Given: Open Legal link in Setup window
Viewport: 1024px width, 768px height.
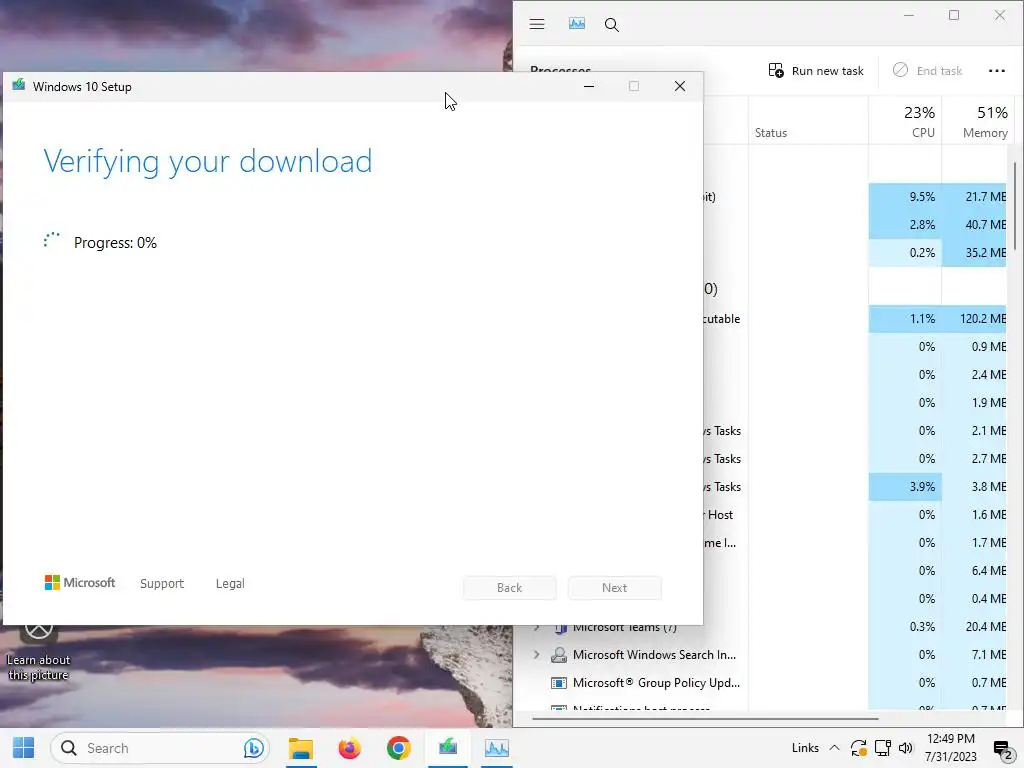Looking at the screenshot, I should (x=230, y=583).
